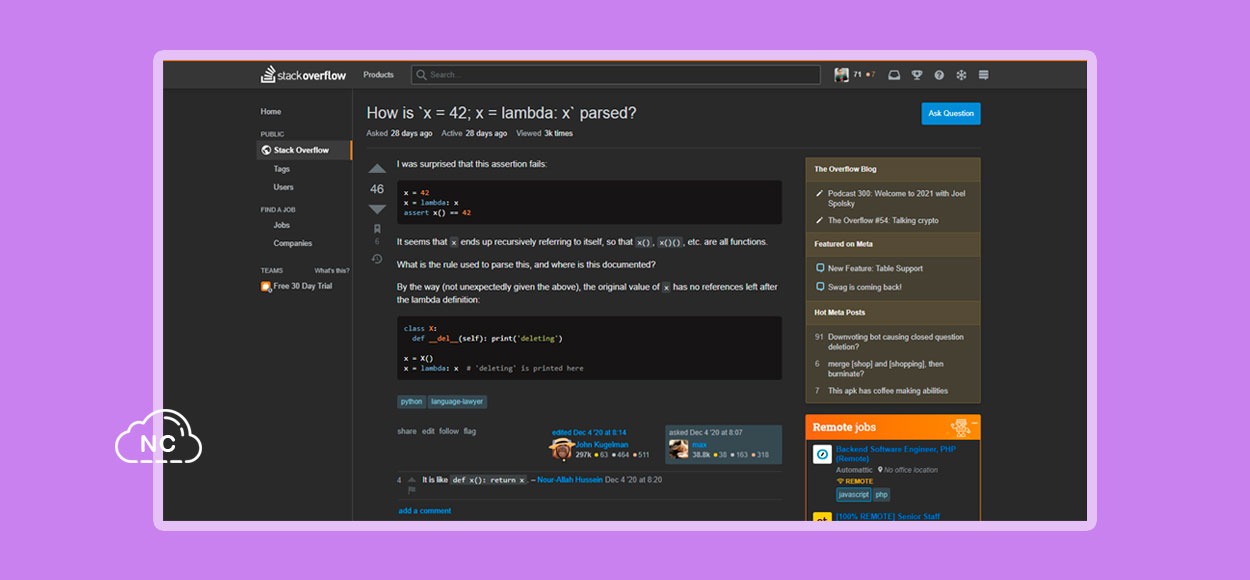
Task: Open Companies in the sidebar
Action: 293,243
